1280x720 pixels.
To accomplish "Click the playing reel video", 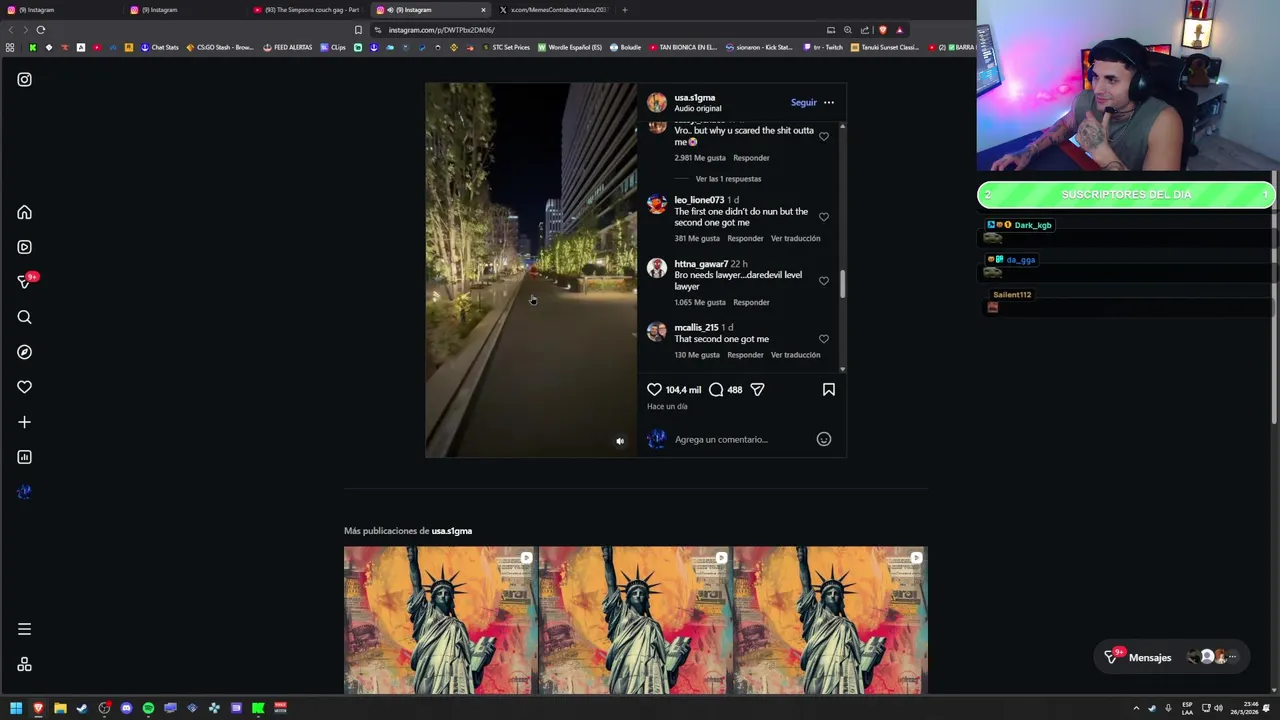I will click(531, 270).
